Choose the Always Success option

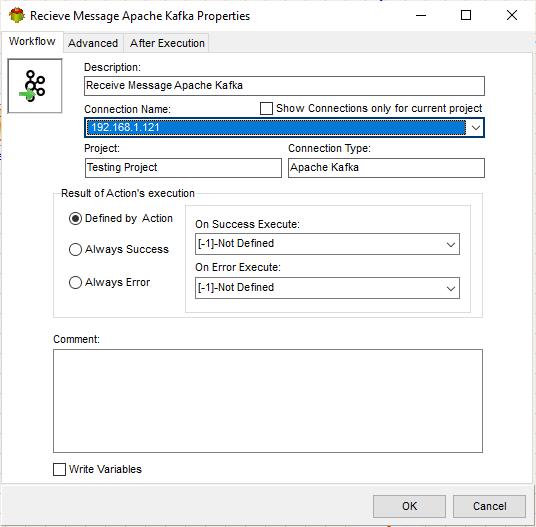point(75,249)
